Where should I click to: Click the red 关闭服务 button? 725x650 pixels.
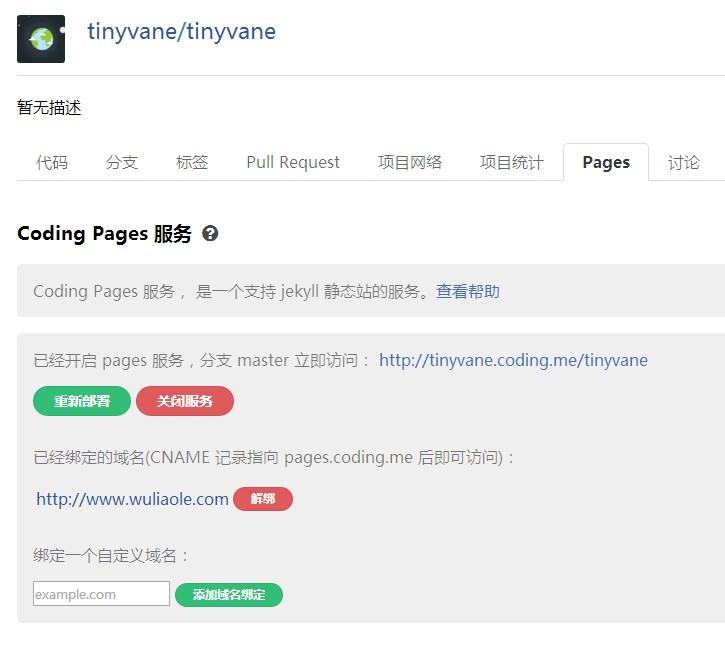pyautogui.click(x=185, y=401)
